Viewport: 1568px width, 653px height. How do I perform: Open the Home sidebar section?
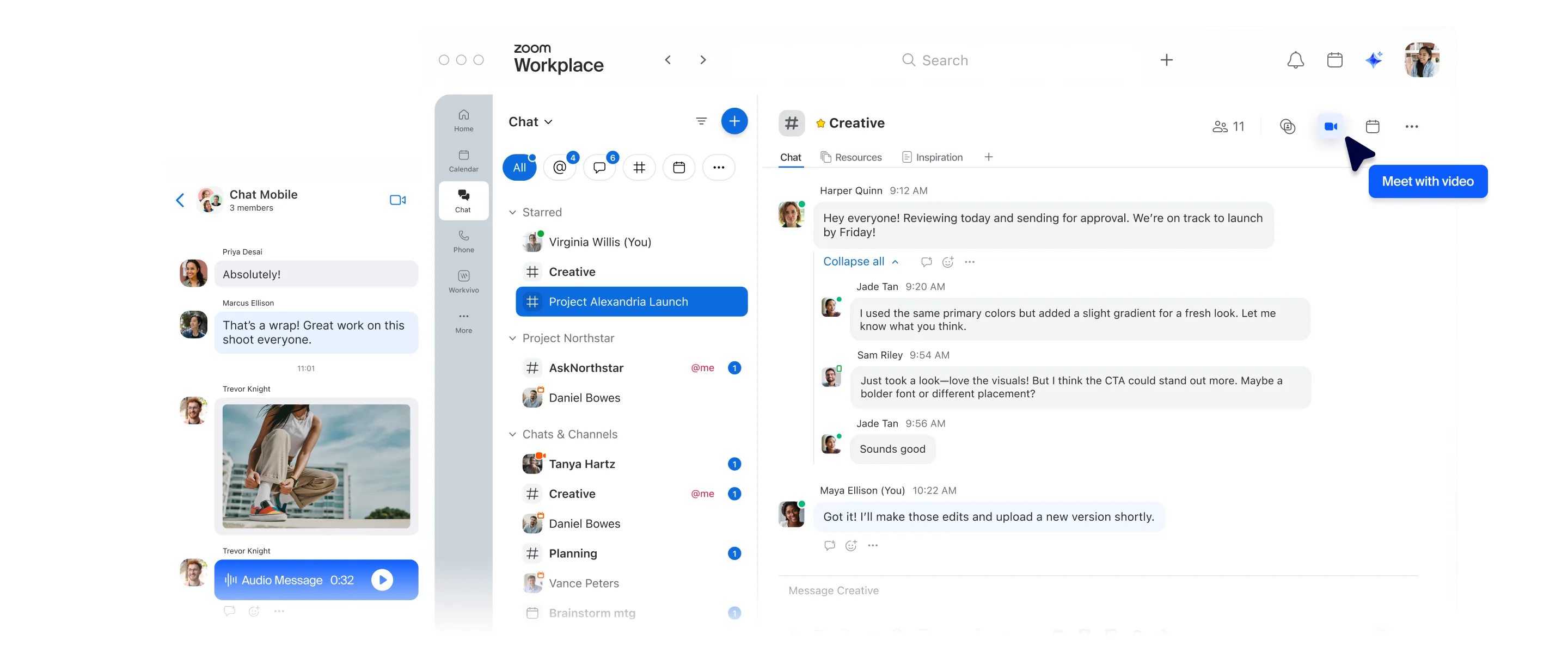[463, 120]
